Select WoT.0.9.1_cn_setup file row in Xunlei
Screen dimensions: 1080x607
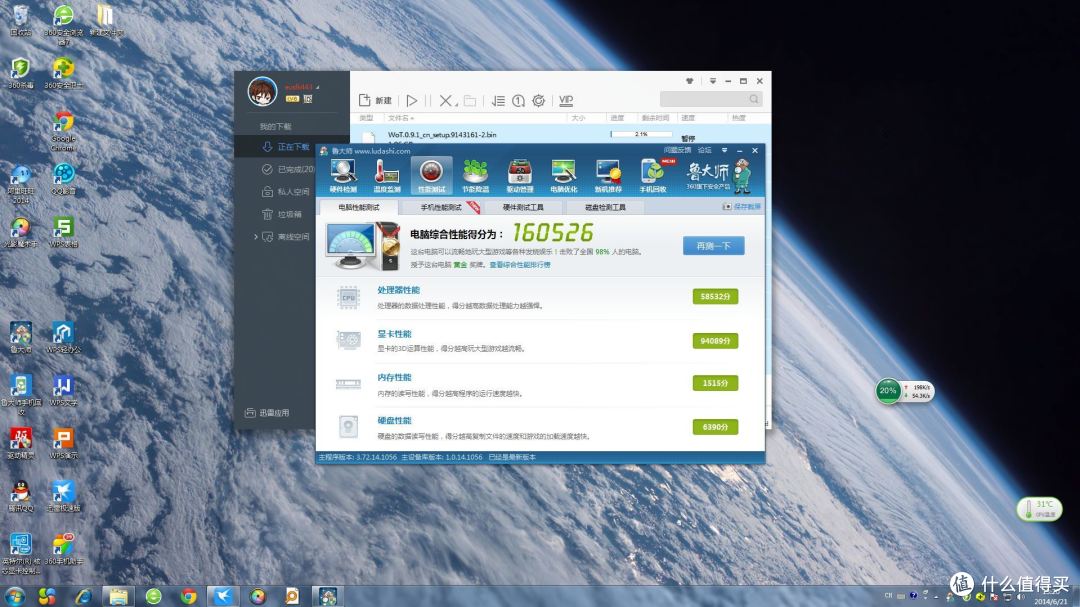pos(560,136)
